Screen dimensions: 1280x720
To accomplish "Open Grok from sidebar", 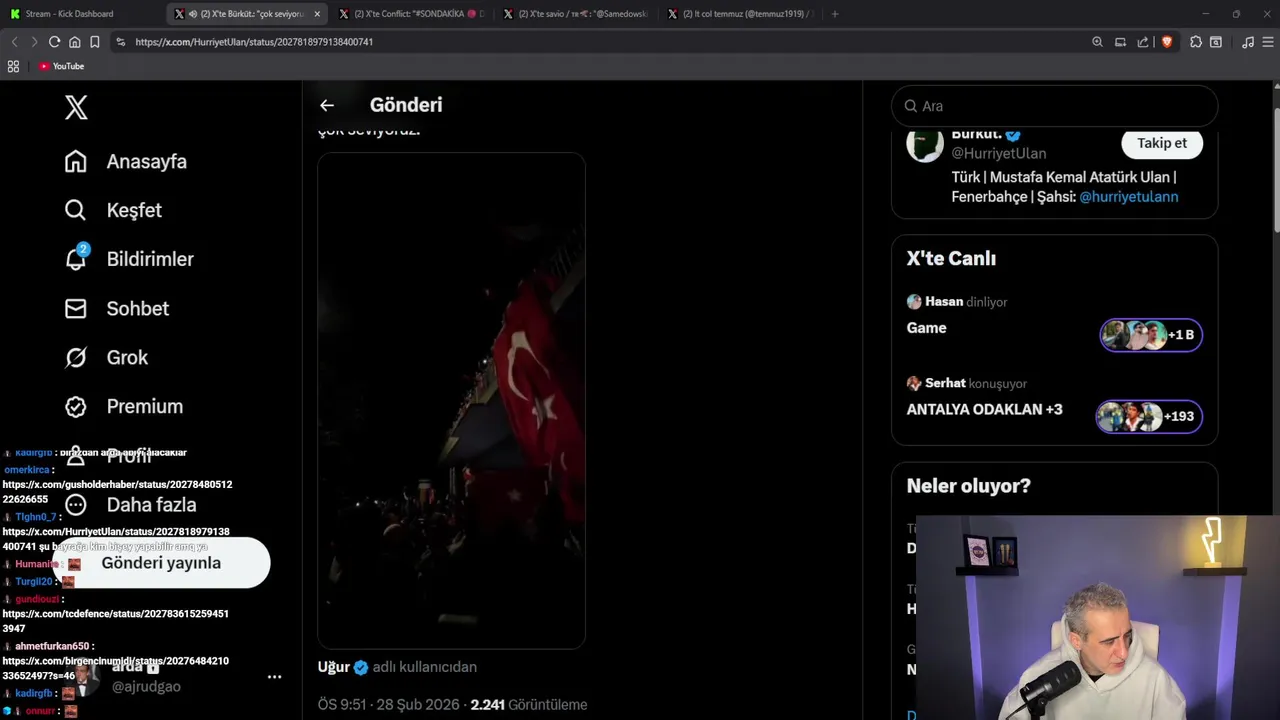I will pos(106,357).
